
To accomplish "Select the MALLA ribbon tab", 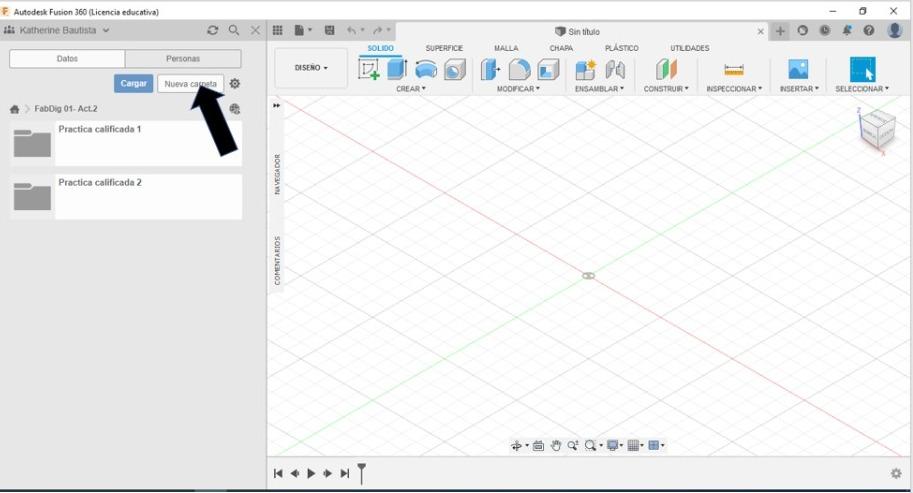I will pyautogui.click(x=506, y=48).
